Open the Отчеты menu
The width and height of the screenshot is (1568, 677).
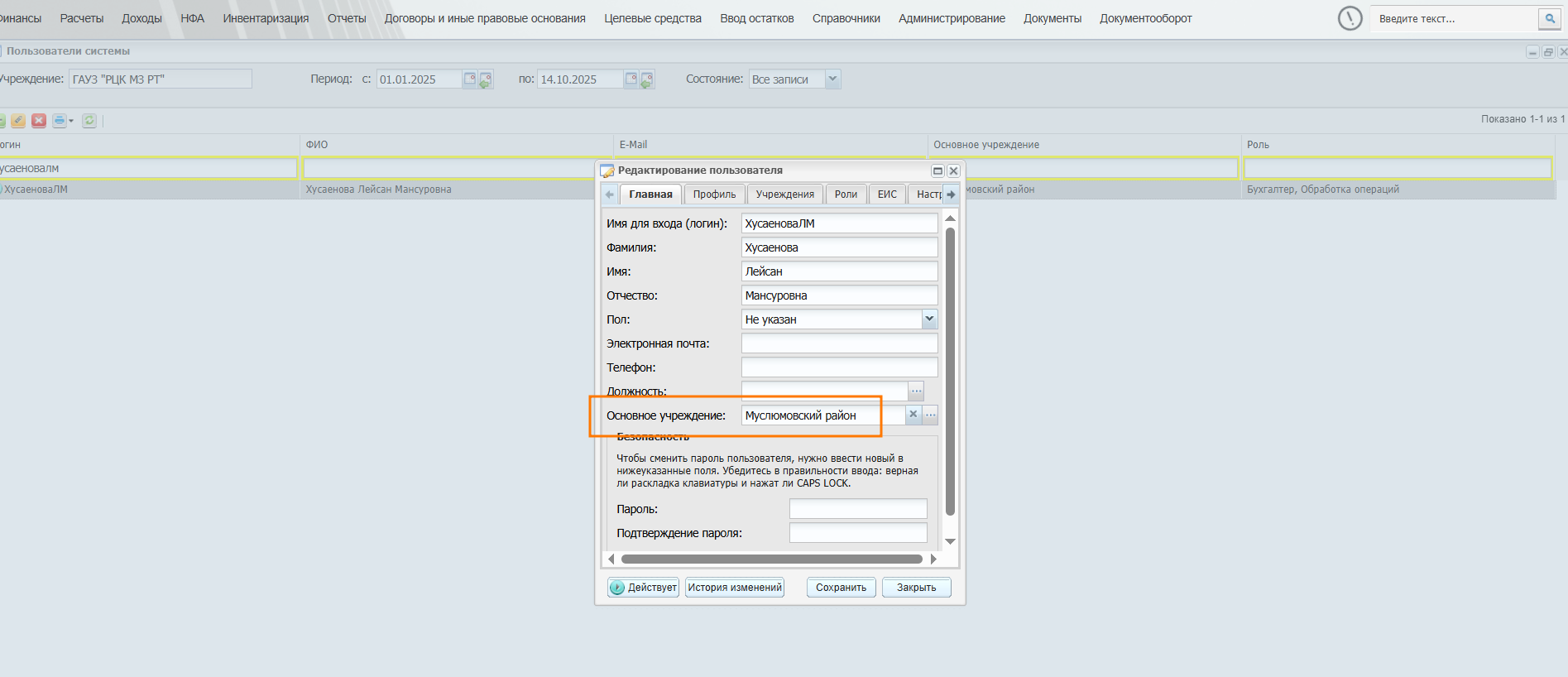click(347, 18)
